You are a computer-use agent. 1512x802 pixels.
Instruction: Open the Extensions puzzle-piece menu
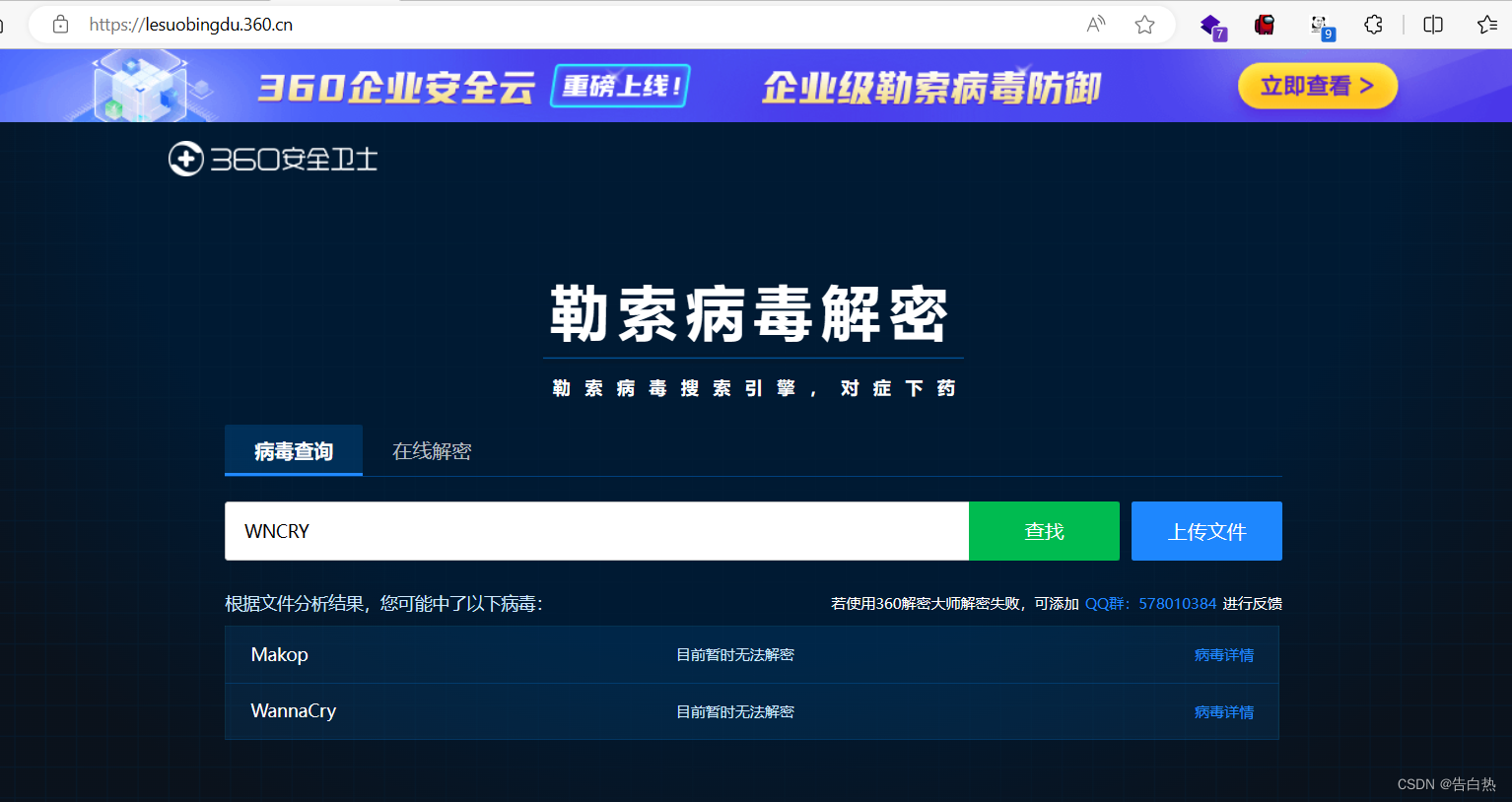[1374, 25]
